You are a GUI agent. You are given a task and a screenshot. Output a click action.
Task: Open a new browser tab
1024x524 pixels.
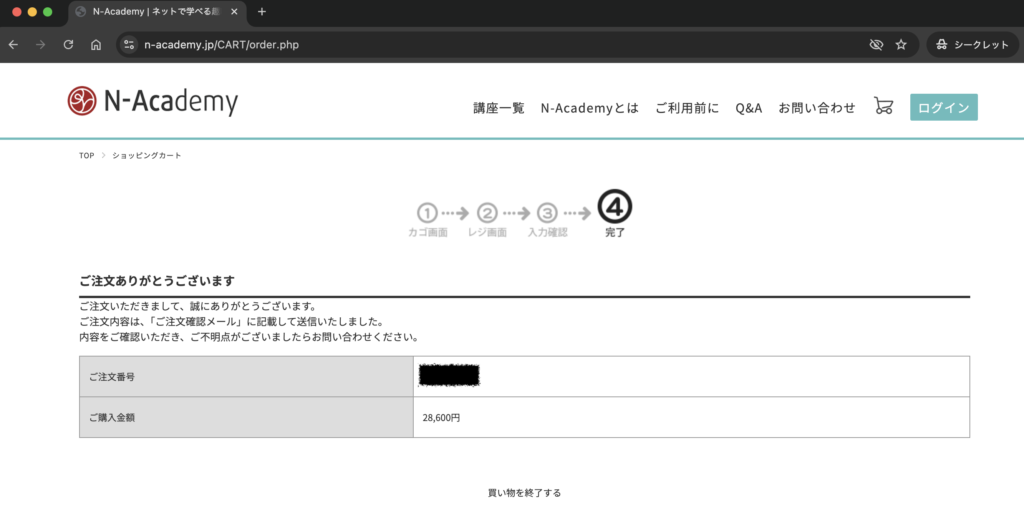click(262, 12)
